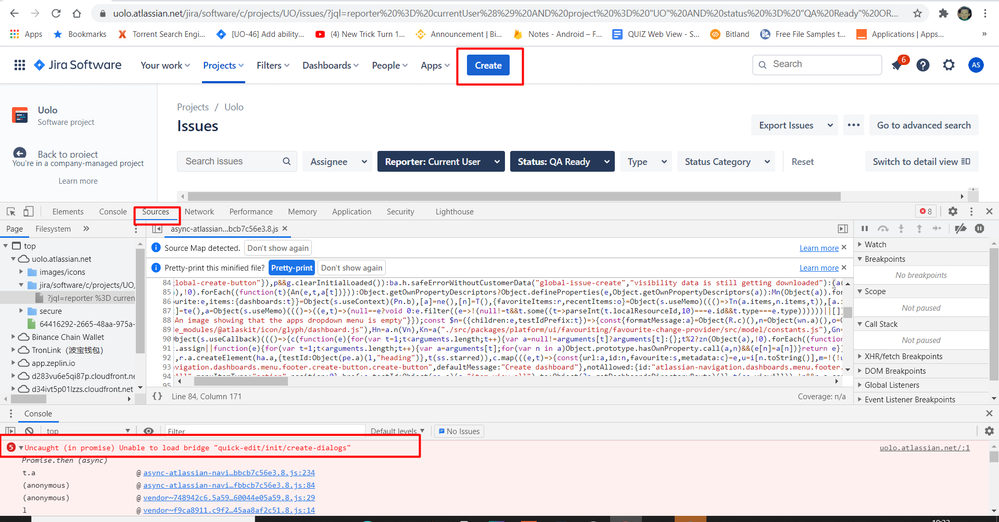
Task: Switch to the Lighthouse tab
Action: (454, 212)
